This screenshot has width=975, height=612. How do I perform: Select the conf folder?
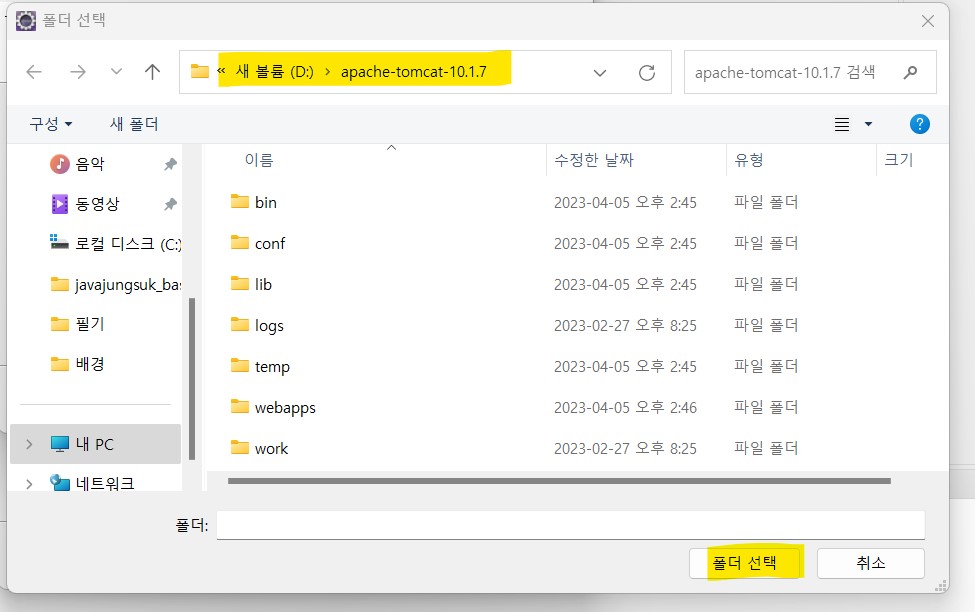point(270,243)
